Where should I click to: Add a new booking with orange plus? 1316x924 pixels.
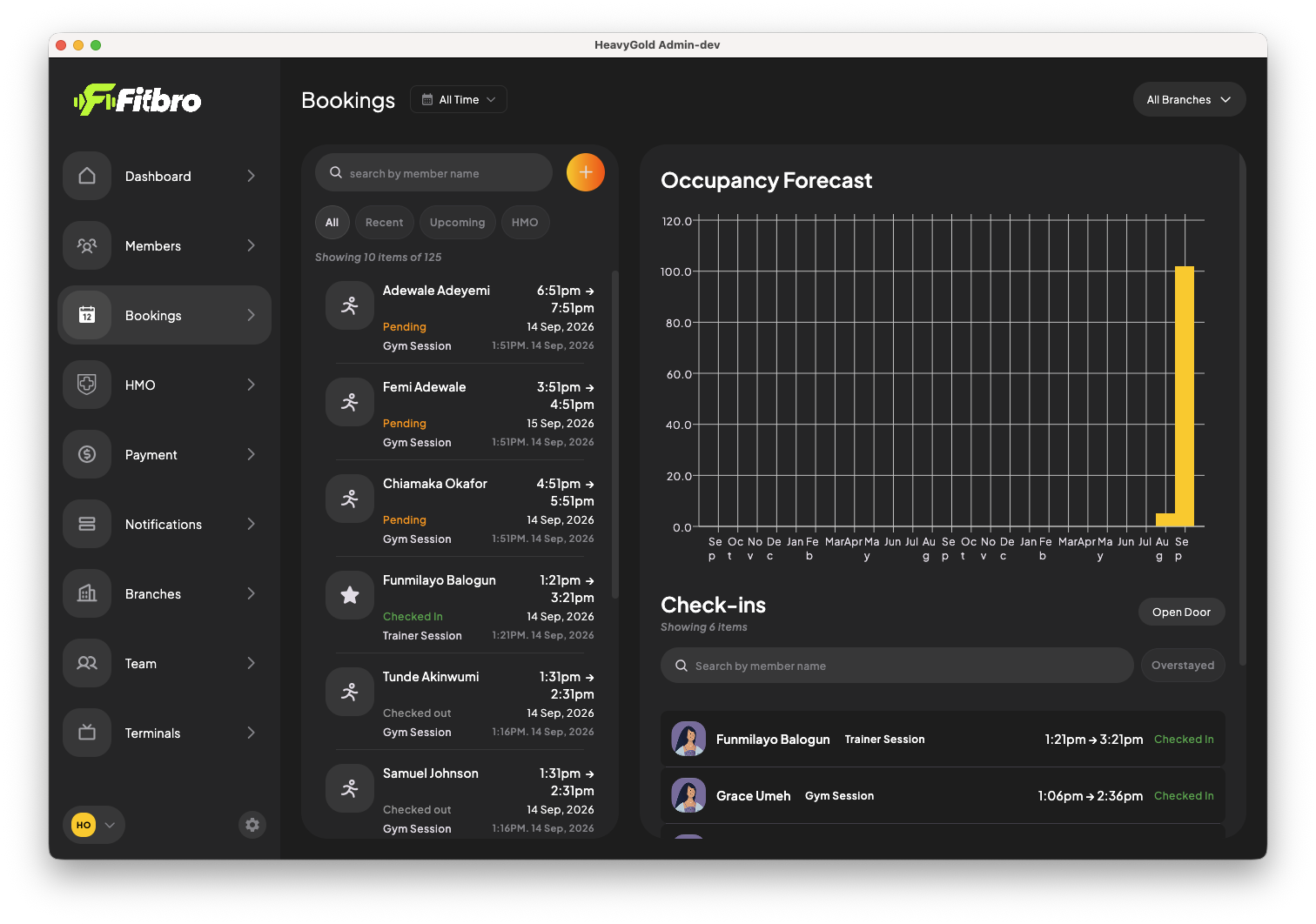click(x=586, y=172)
